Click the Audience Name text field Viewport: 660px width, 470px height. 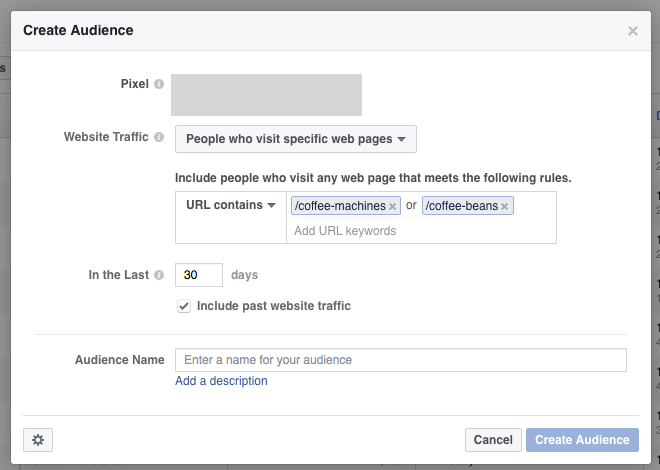401,360
